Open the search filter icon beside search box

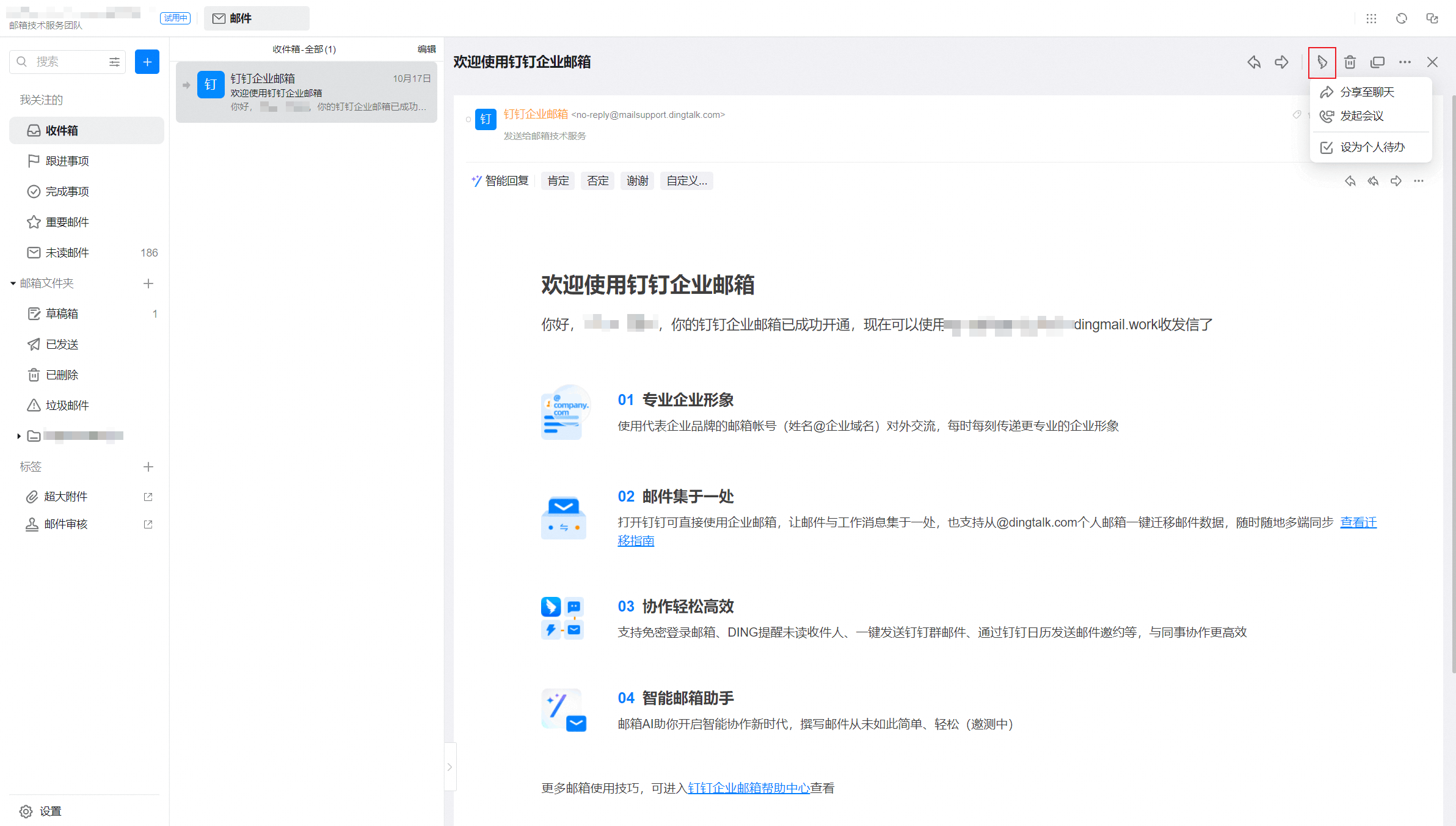point(114,62)
